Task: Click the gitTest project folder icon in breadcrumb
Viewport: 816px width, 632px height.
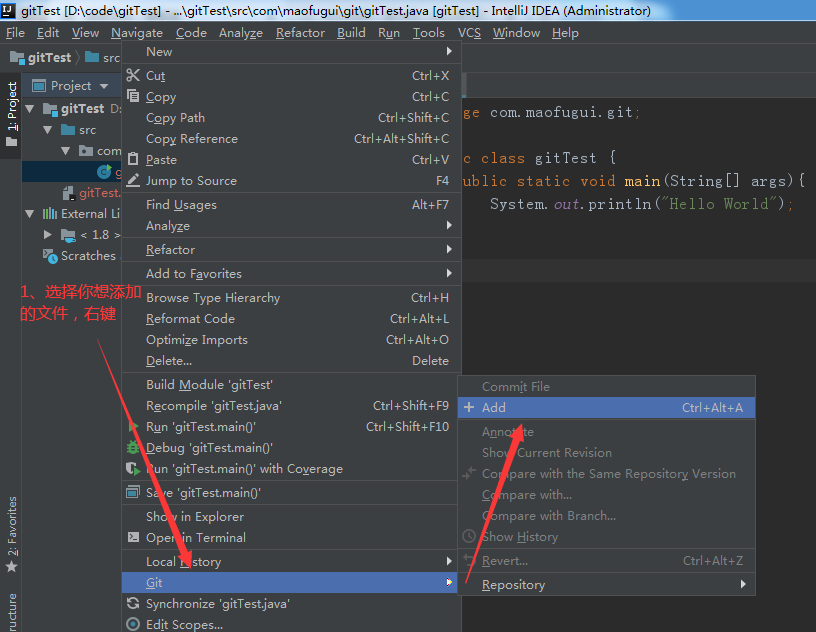Action: (x=17, y=58)
